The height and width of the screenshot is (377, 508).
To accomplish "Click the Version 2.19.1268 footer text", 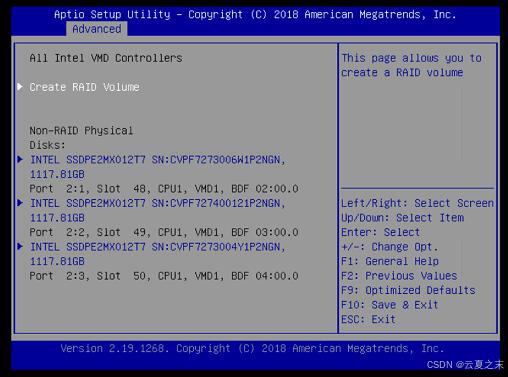I will (x=252, y=349).
